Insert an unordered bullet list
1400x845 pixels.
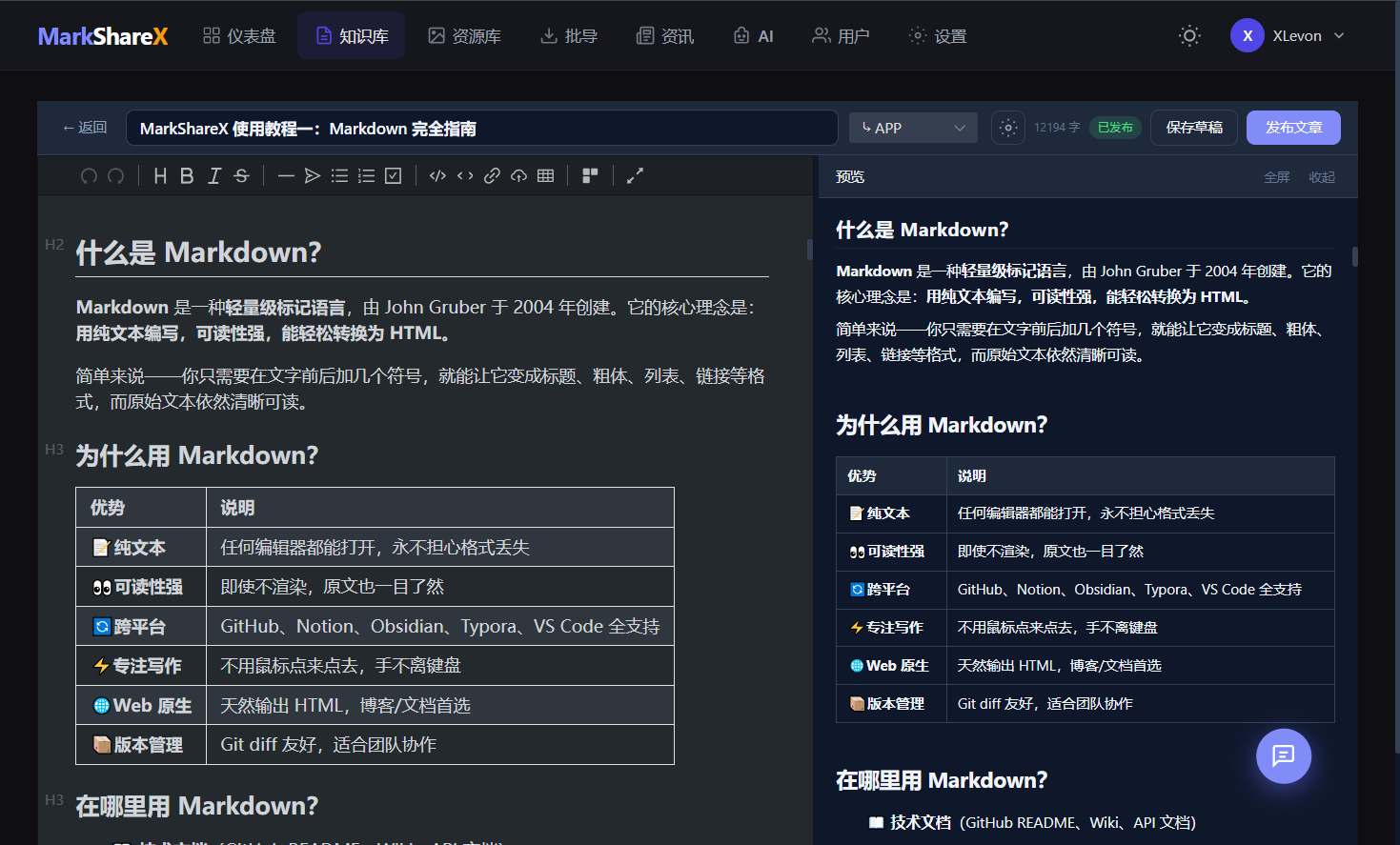[x=339, y=175]
